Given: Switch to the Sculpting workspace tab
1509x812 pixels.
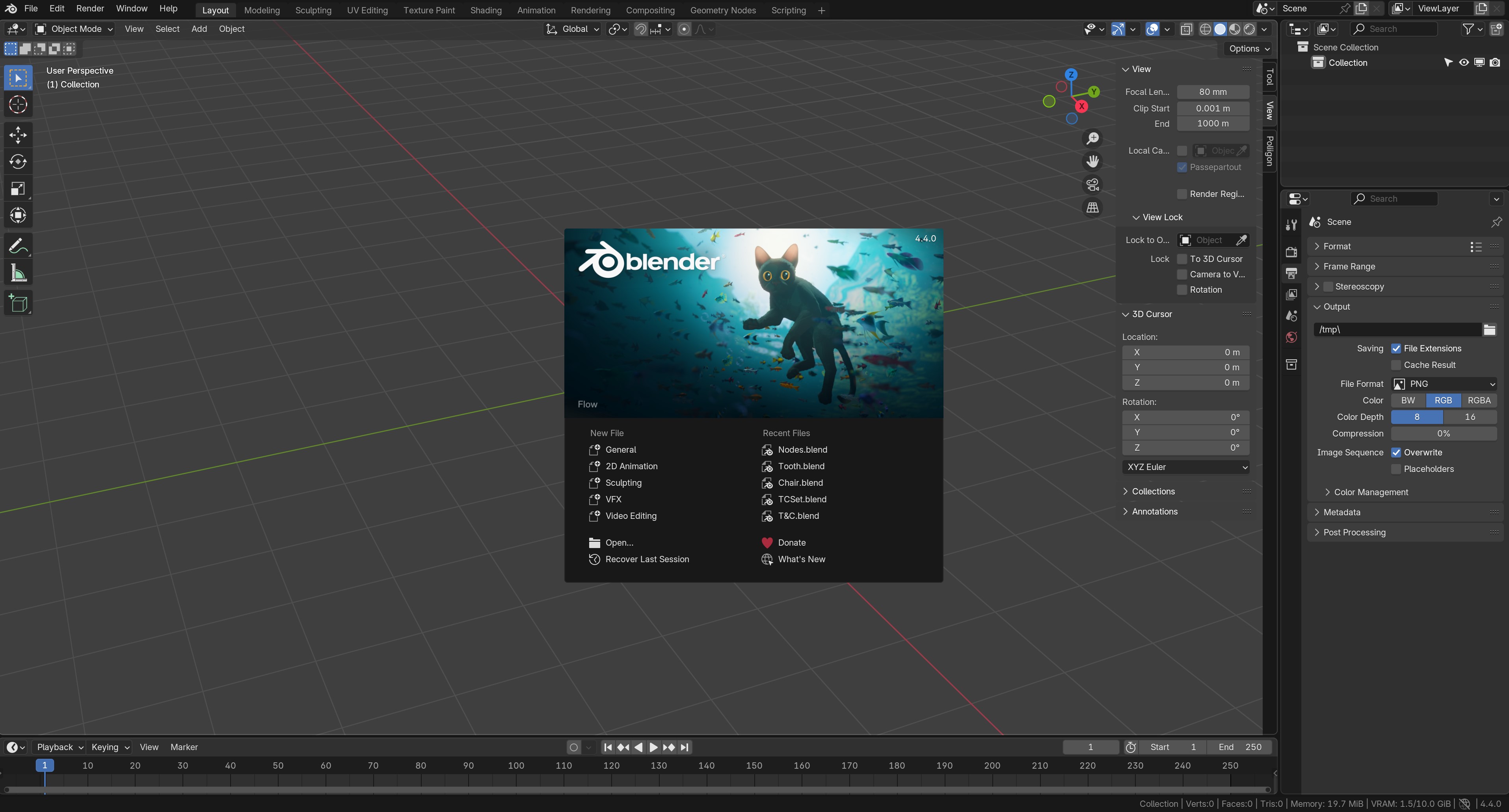Looking at the screenshot, I should [x=313, y=11].
